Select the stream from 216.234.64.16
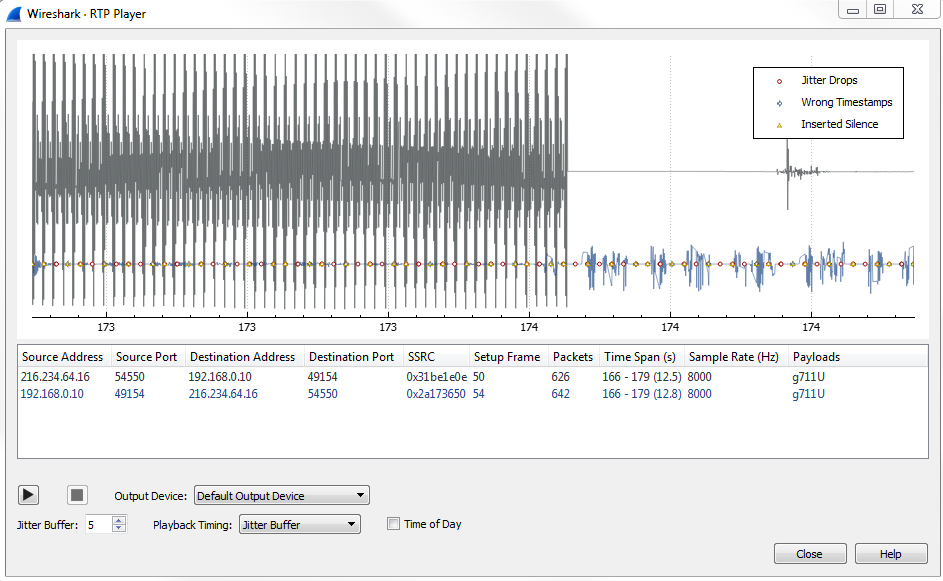Screen dimensions: 943x581 pyautogui.click(x=56, y=377)
